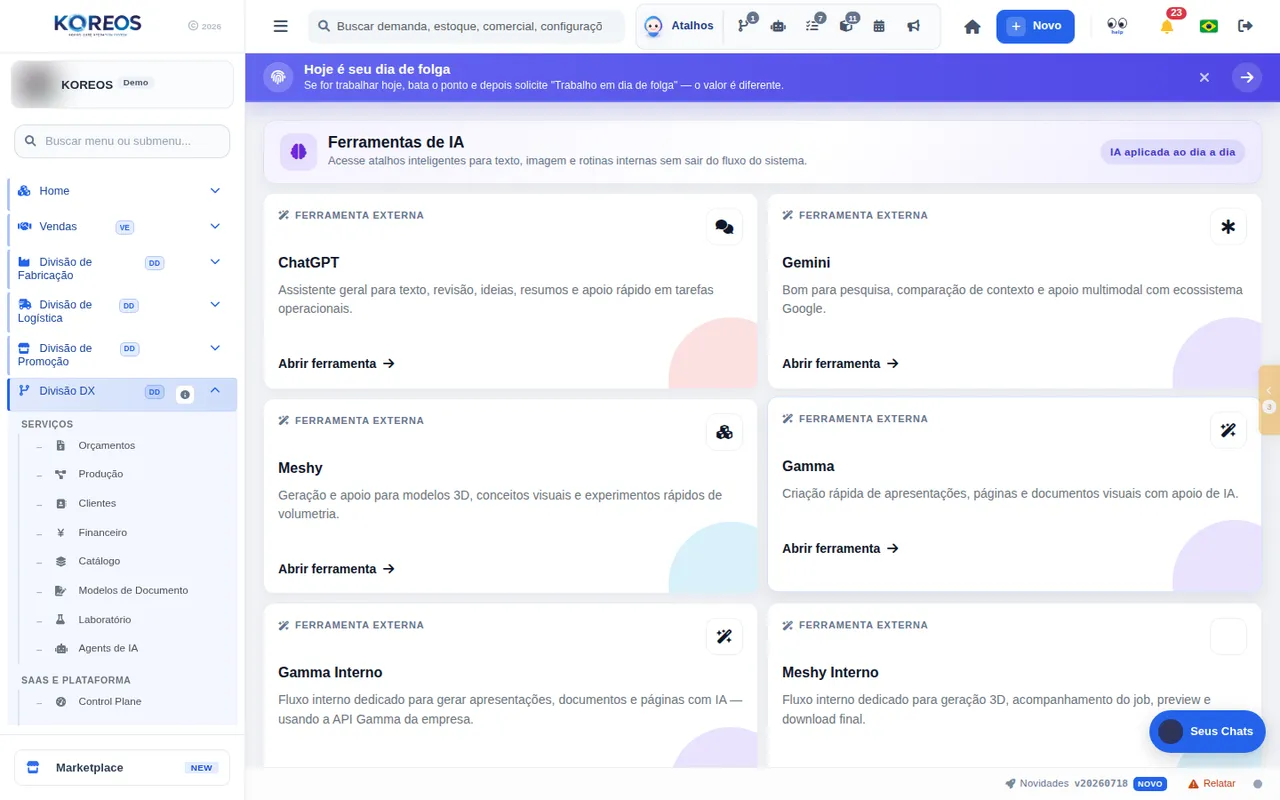Open the box icon with badge 11

(846, 26)
